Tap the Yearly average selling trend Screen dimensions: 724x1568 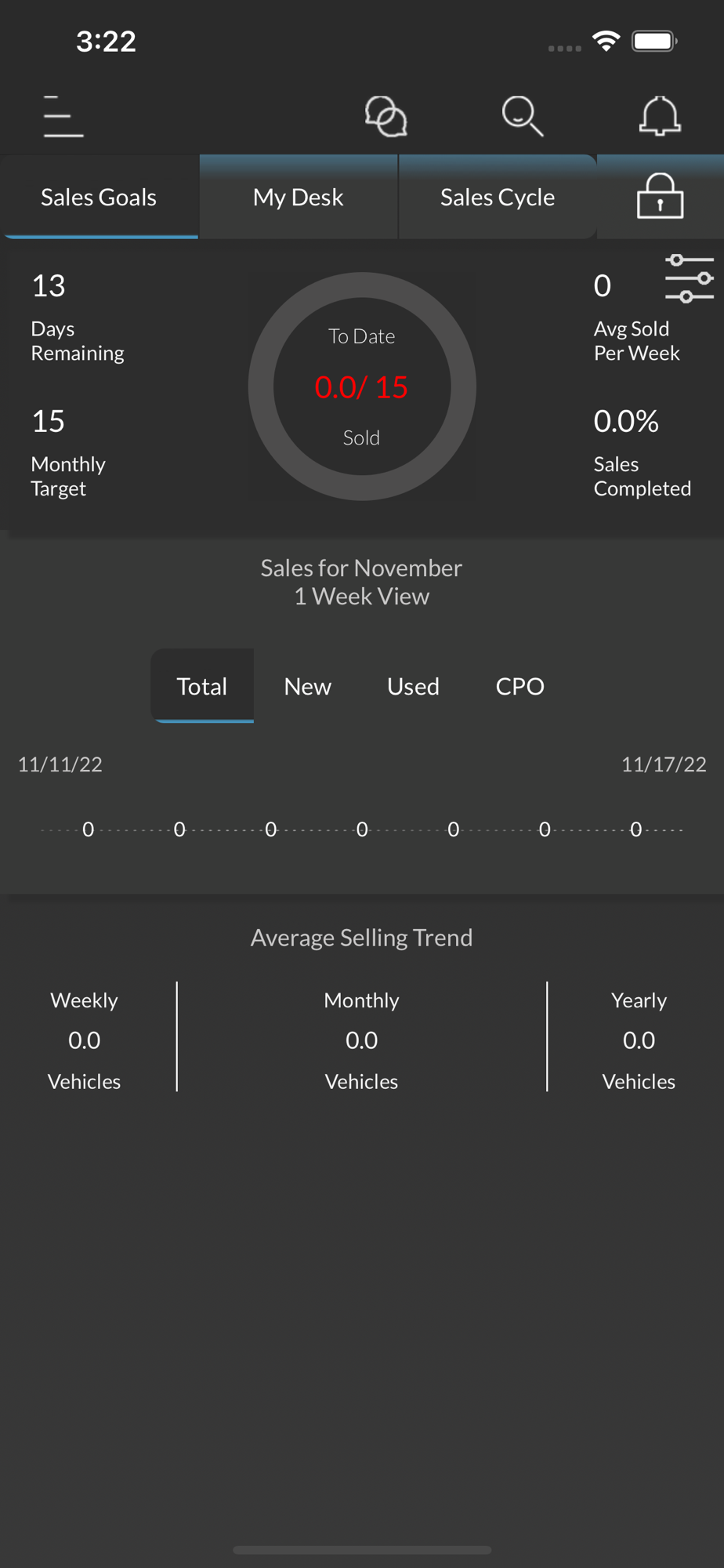(x=639, y=1040)
